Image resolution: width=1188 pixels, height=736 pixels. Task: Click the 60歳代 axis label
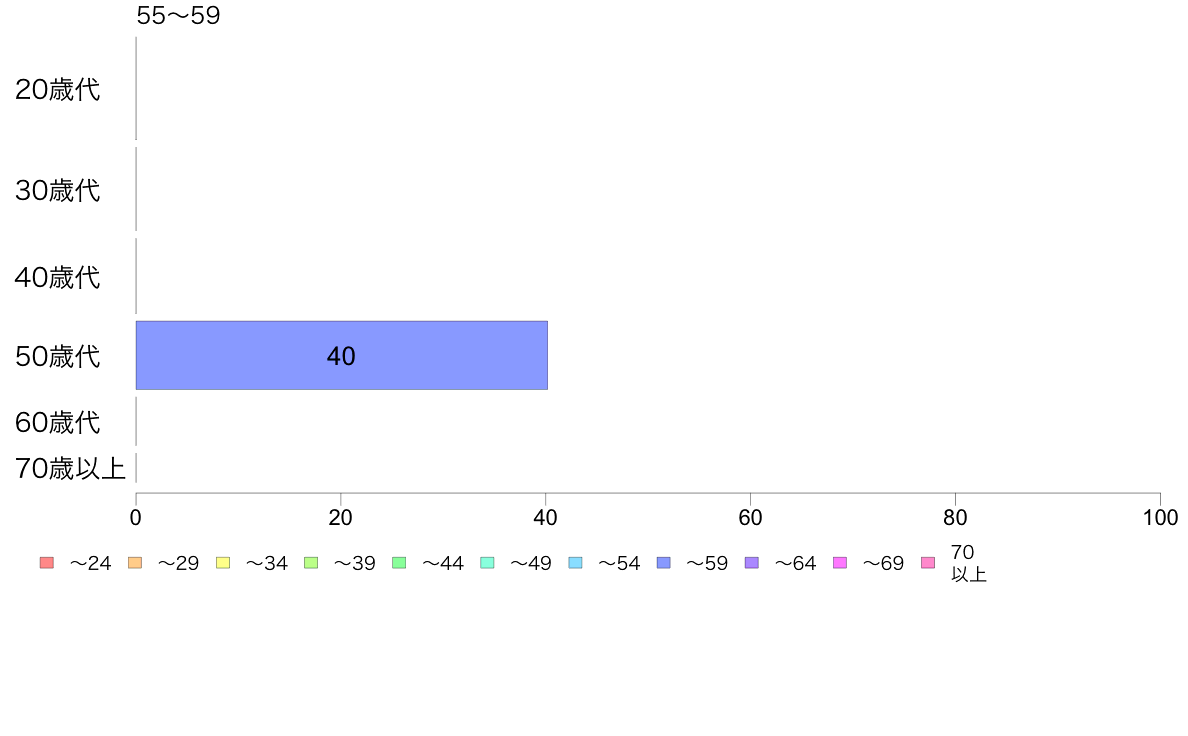(x=58, y=422)
